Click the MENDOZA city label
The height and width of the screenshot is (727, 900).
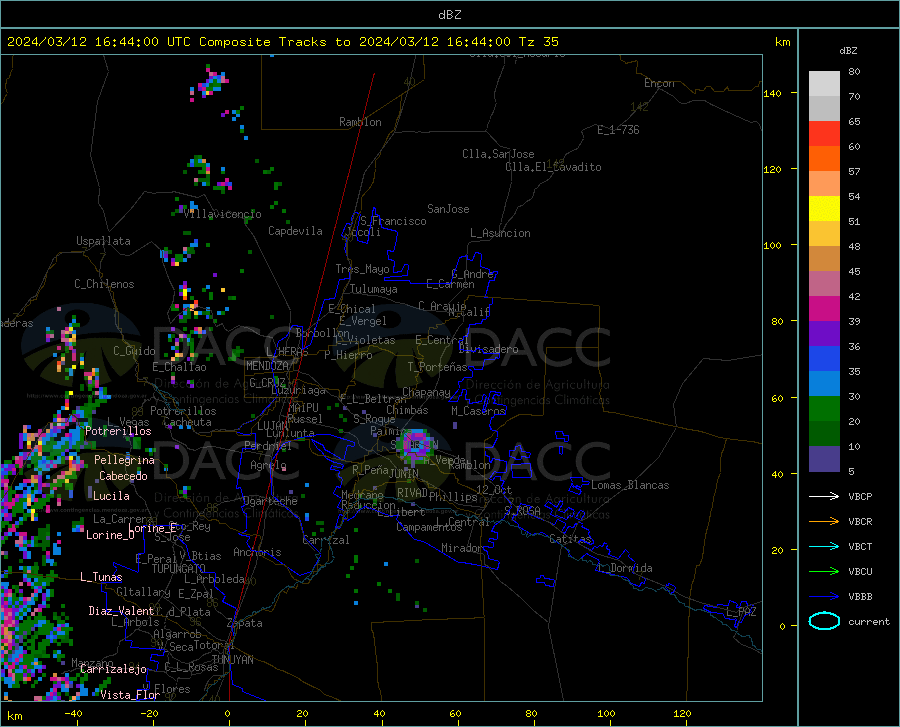pos(267,366)
